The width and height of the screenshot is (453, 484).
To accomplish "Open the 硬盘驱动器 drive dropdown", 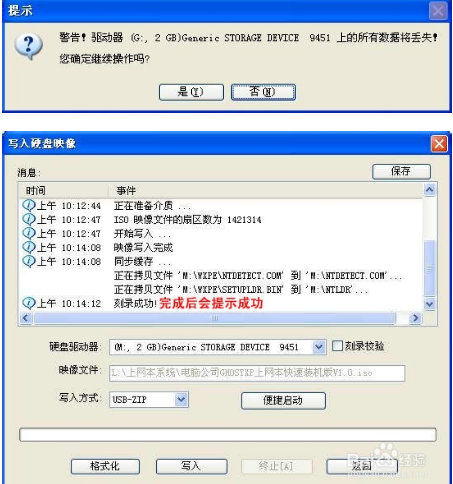I will click(x=318, y=347).
